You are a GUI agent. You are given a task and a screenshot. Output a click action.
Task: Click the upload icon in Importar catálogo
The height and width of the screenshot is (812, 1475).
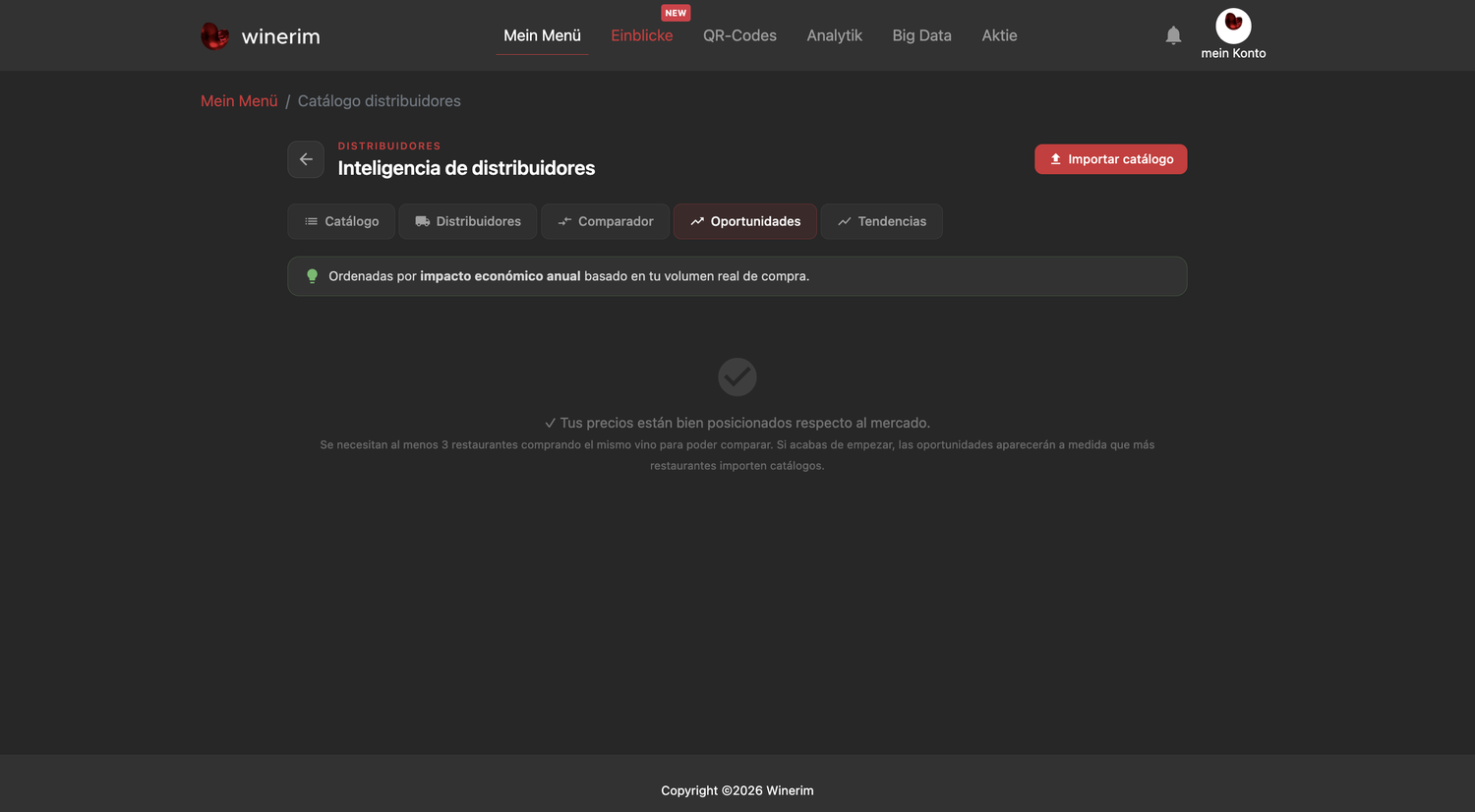coord(1055,159)
